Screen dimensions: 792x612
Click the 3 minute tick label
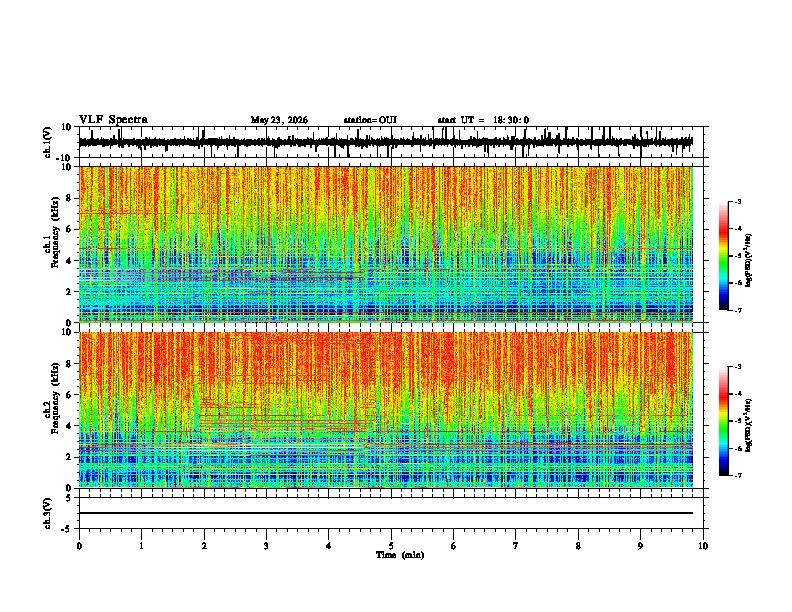point(266,546)
